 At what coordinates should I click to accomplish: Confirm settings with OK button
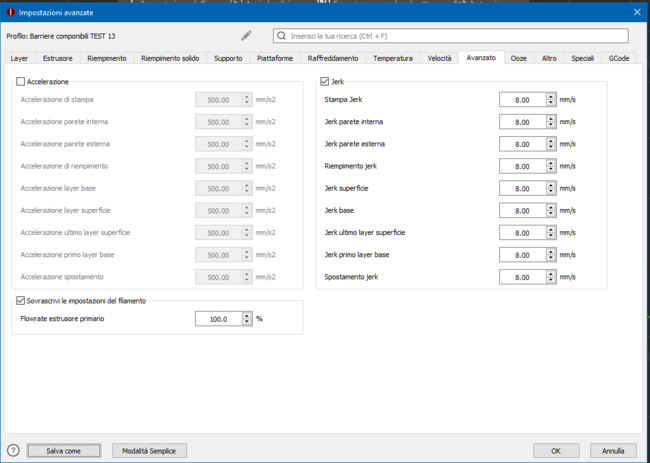point(556,451)
